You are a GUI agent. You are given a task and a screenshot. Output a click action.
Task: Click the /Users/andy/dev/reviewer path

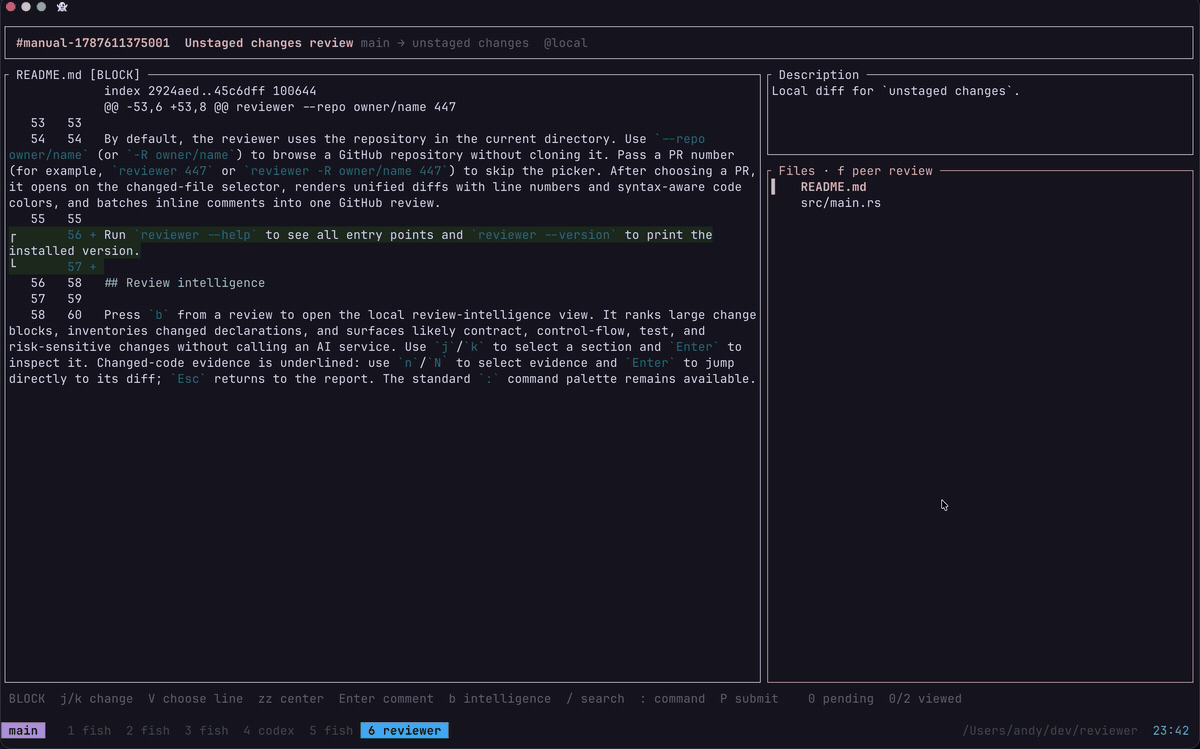[x=1050, y=731]
